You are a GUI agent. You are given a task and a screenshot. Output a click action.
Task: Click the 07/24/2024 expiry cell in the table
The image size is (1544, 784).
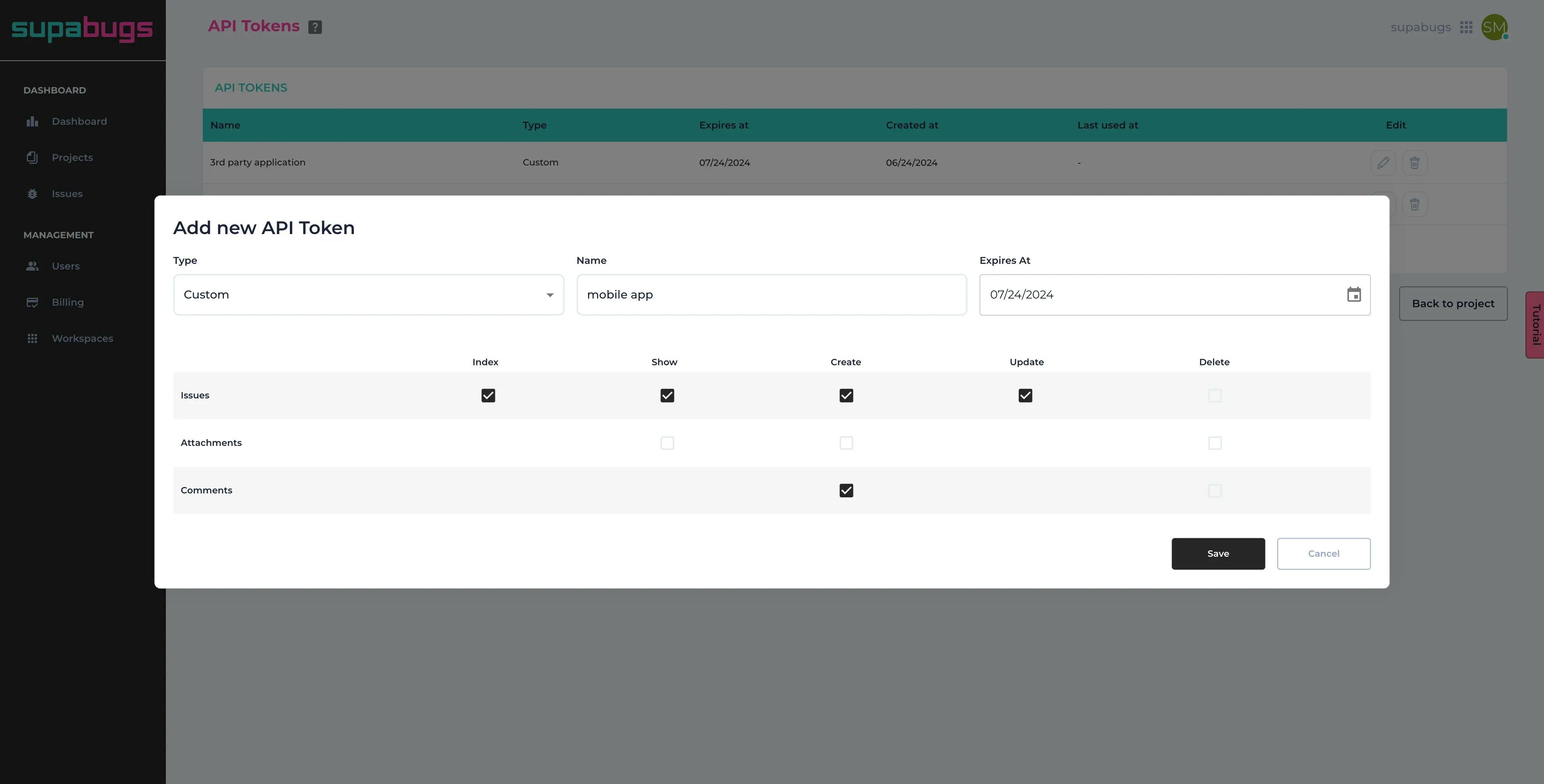724,163
